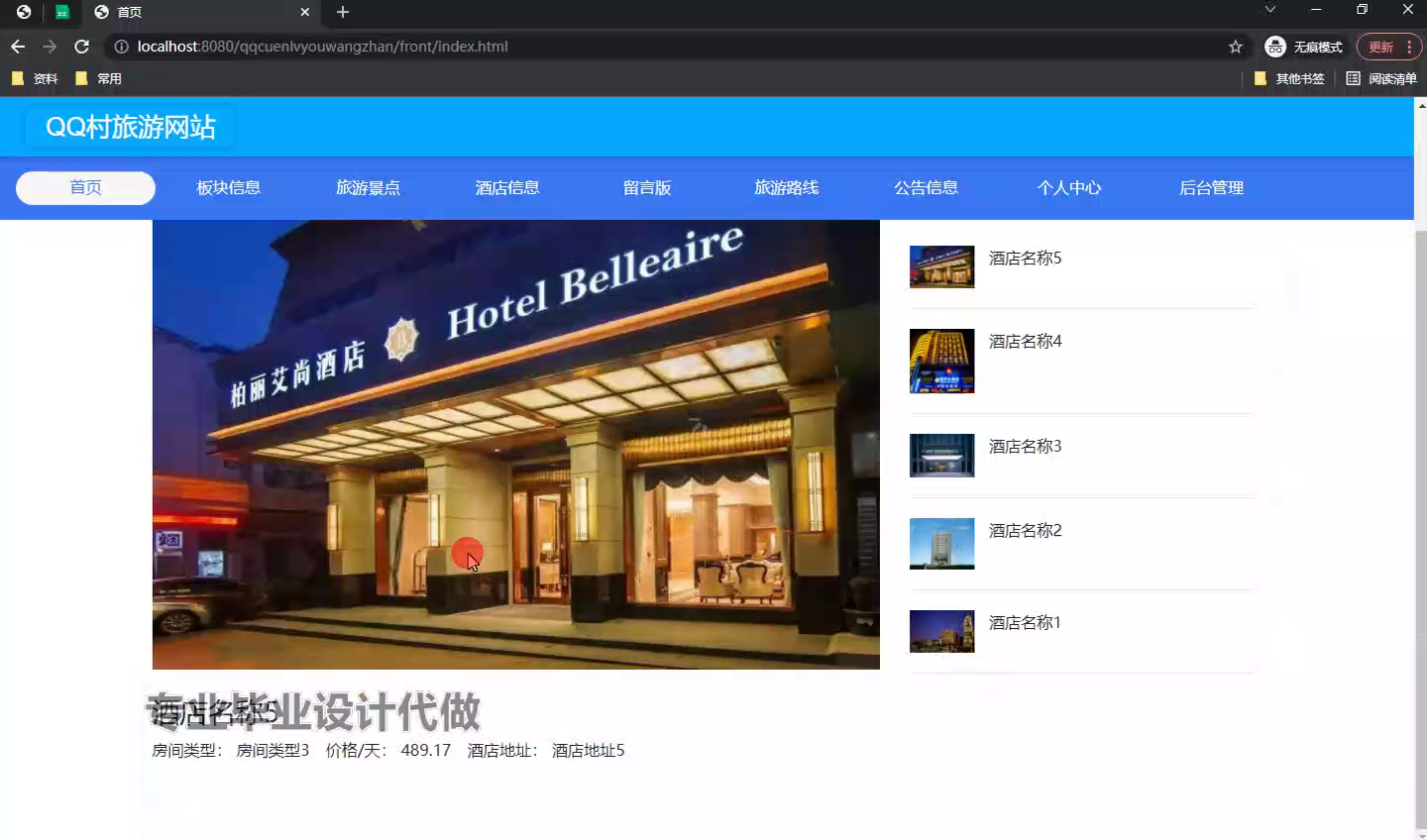Open the 资料 bookmark folder
The width and height of the screenshot is (1427, 840).
point(35,78)
